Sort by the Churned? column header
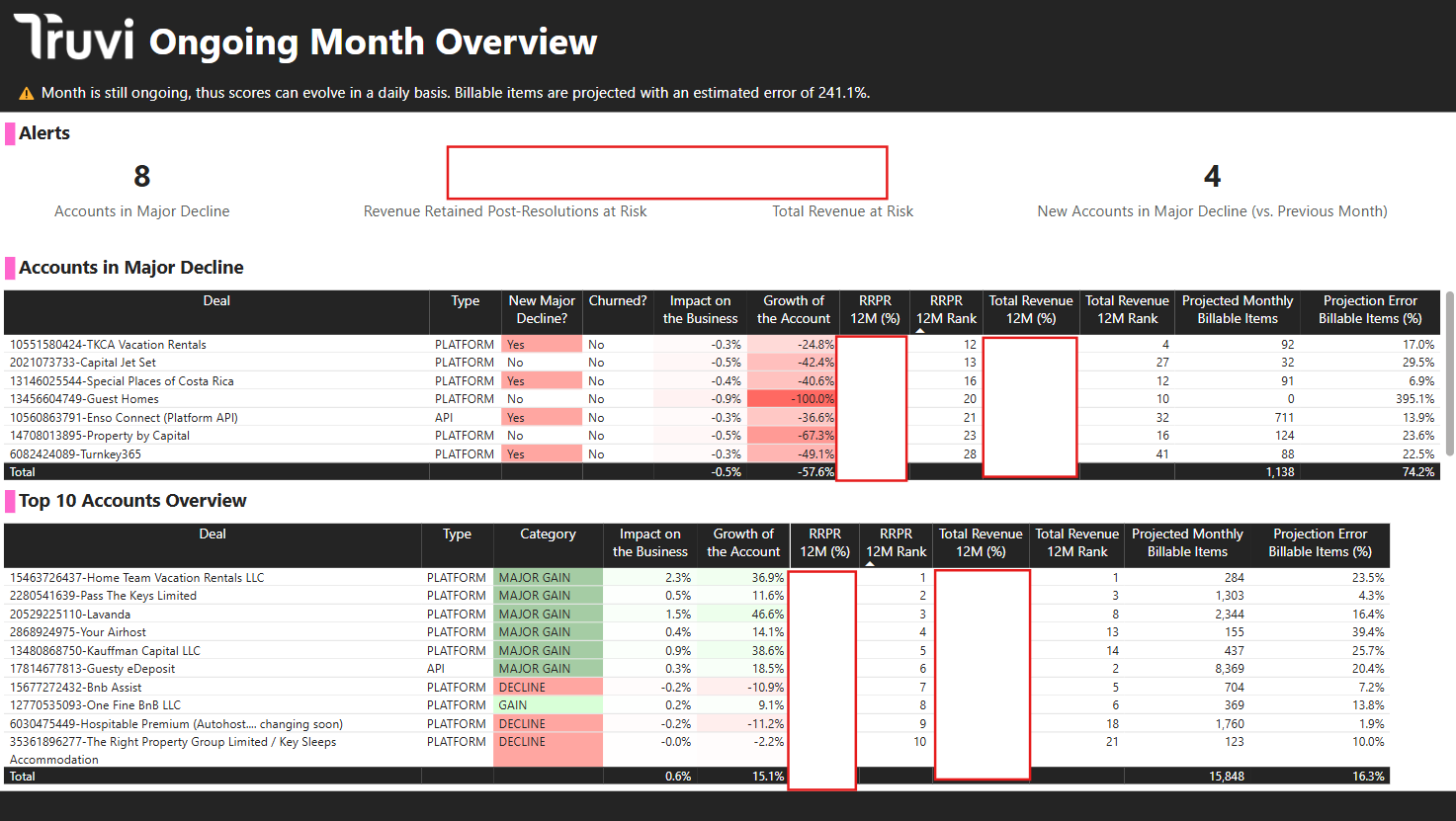 click(x=618, y=301)
